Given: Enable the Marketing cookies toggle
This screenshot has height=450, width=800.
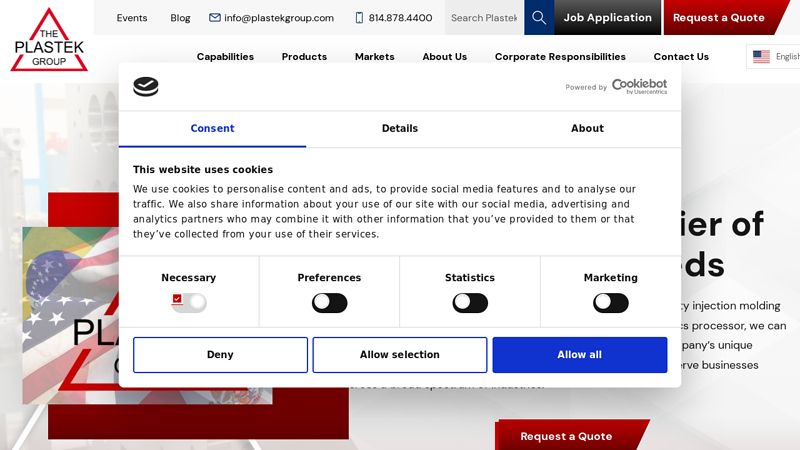Looking at the screenshot, I should click(x=611, y=303).
